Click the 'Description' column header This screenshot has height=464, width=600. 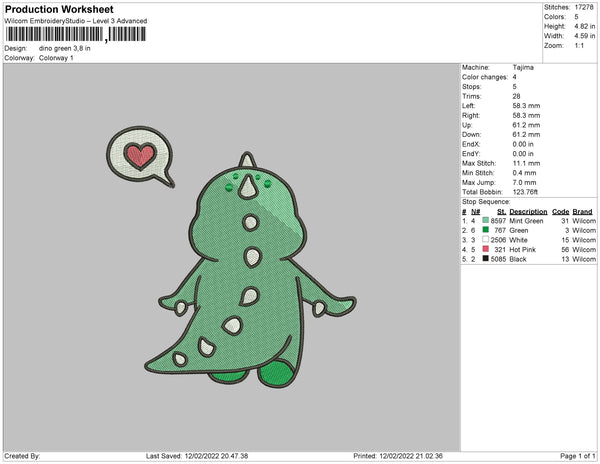coord(528,212)
